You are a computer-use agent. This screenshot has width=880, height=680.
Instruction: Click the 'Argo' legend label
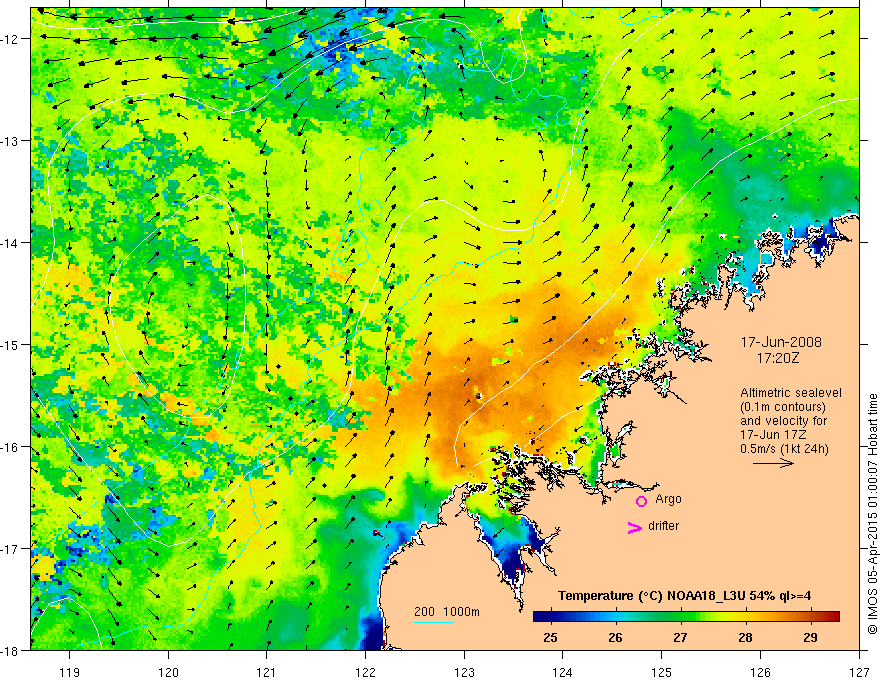tap(668, 499)
